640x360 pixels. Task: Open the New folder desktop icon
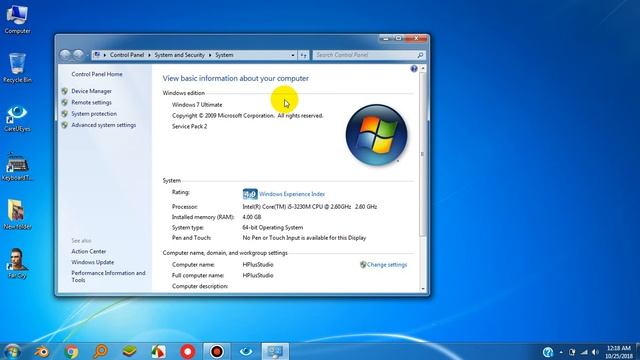[17, 215]
